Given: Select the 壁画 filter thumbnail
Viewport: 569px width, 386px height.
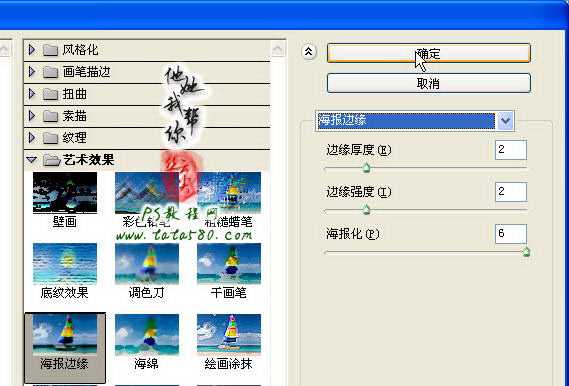Looking at the screenshot, I should (x=65, y=192).
